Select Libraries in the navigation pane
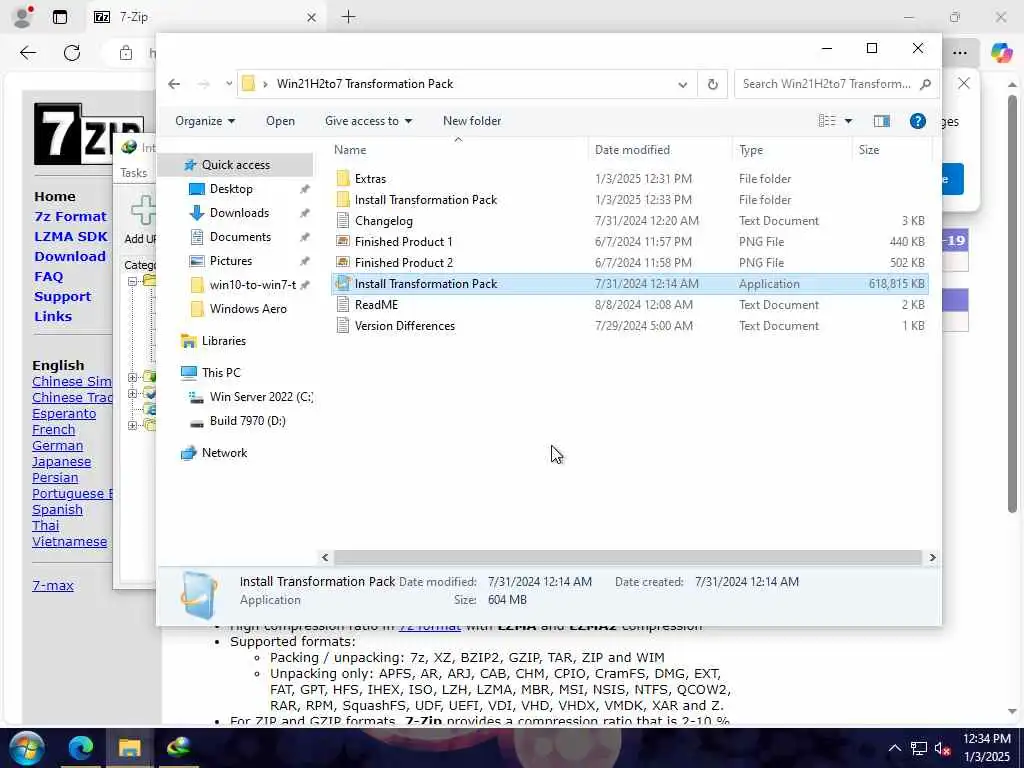 pyautogui.click(x=223, y=341)
